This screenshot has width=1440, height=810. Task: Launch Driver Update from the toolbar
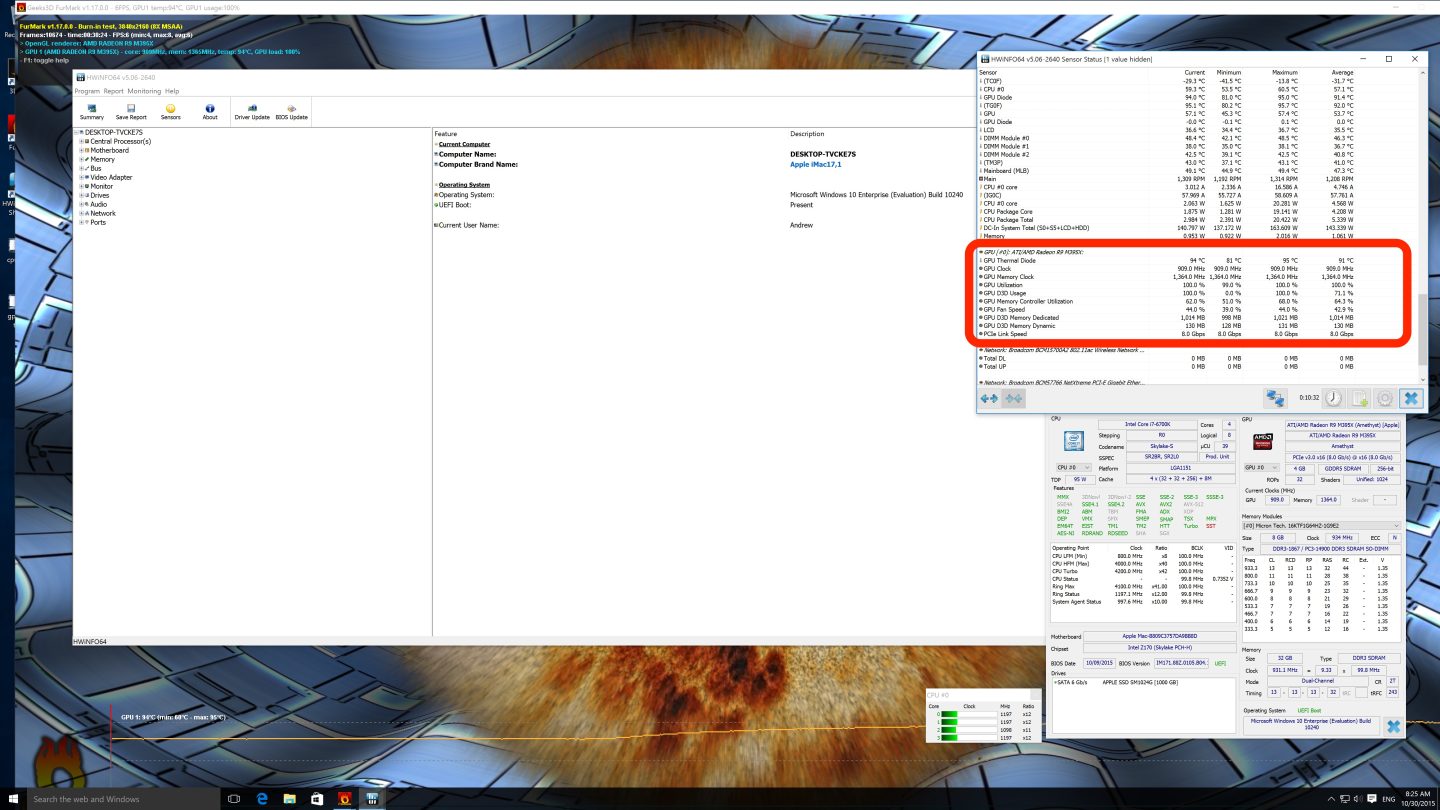tap(252, 110)
